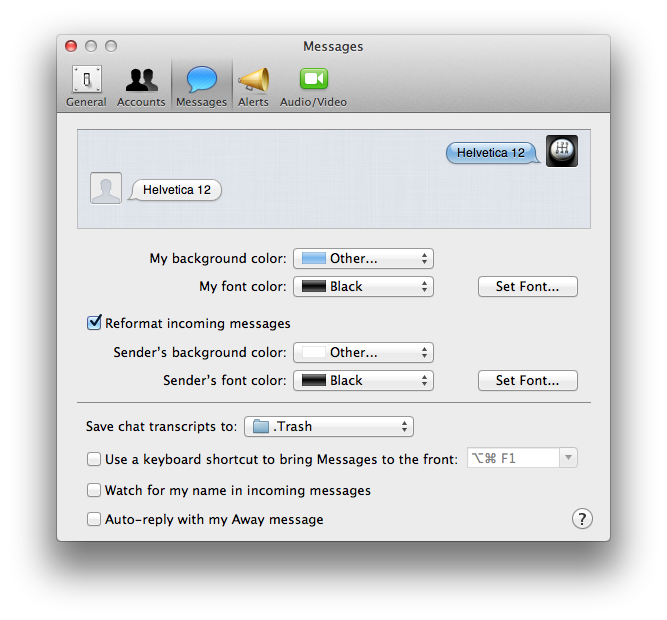This screenshot has width=667, height=620.
Task: Open the help question mark button
Action: (582, 519)
